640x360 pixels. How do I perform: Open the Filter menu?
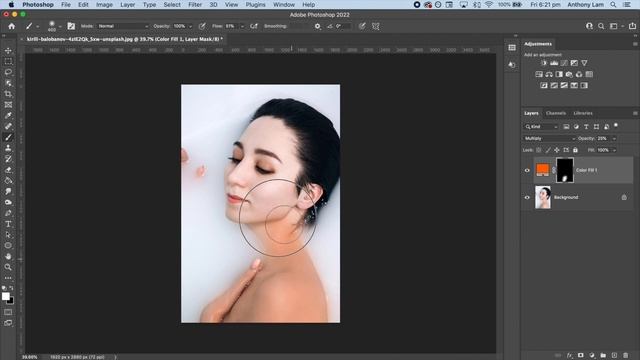click(x=195, y=4)
